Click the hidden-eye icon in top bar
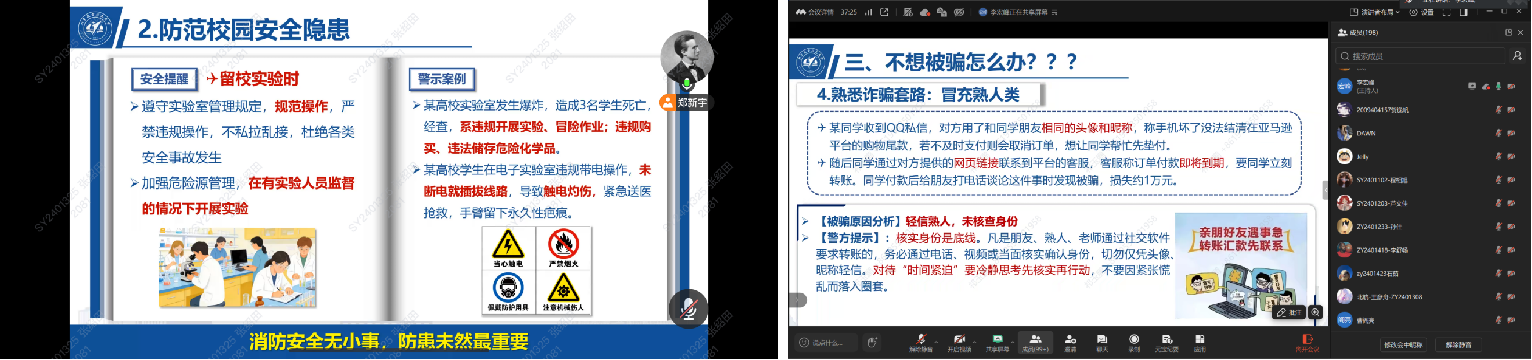 [x=959, y=12]
